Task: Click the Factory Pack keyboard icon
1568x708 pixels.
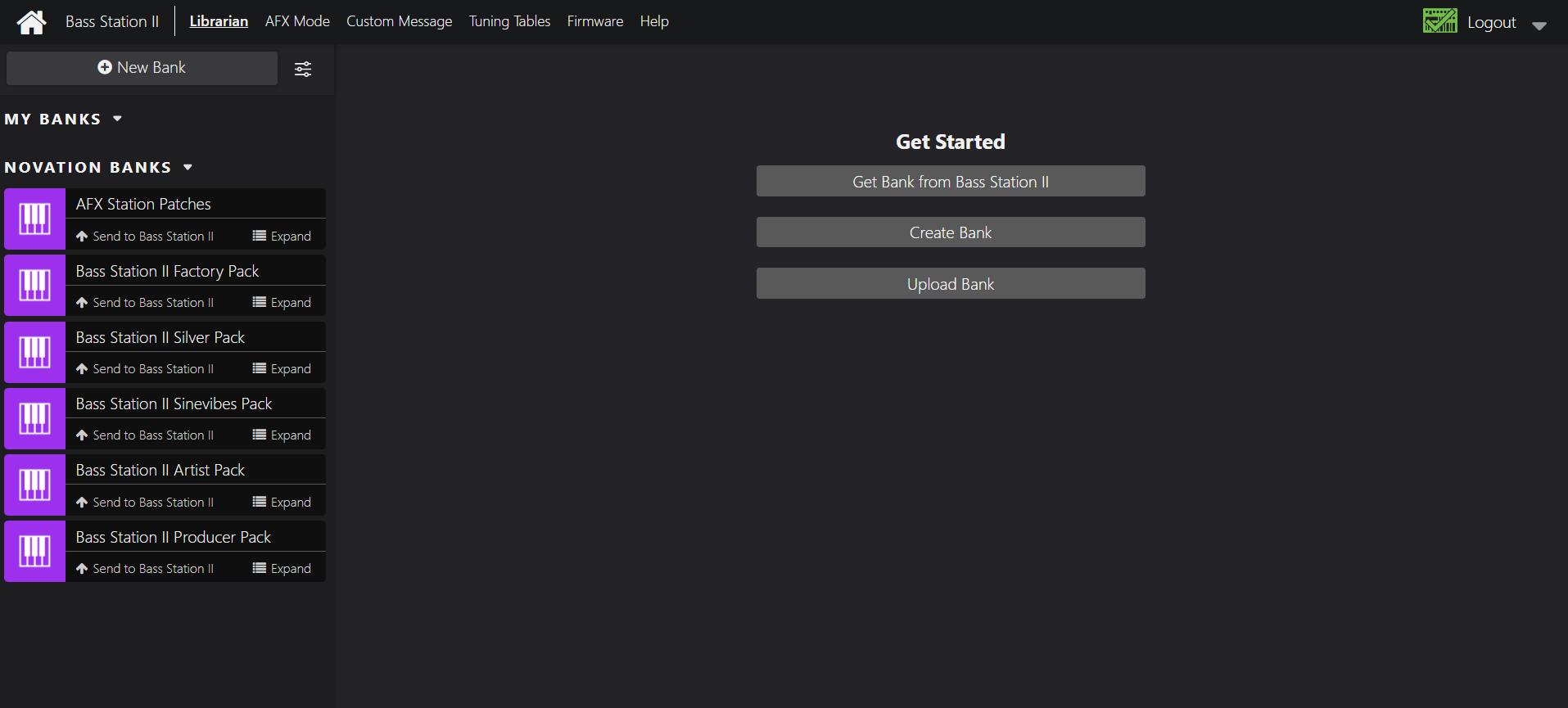Action: click(x=34, y=286)
